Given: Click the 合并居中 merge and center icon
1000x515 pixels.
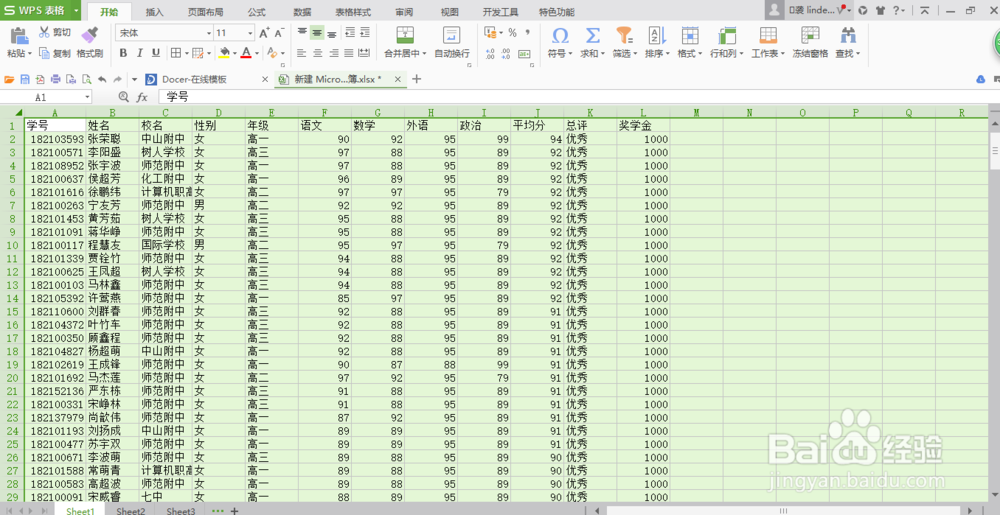Looking at the screenshot, I should 405,35.
